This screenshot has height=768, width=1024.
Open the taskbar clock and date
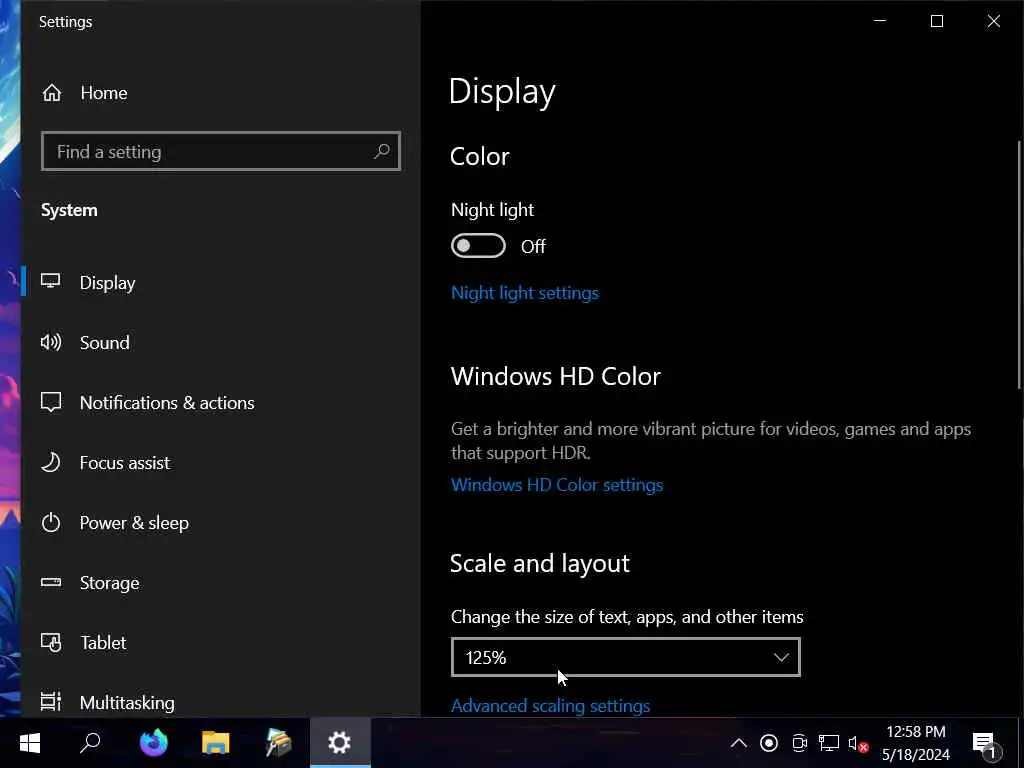pos(916,743)
